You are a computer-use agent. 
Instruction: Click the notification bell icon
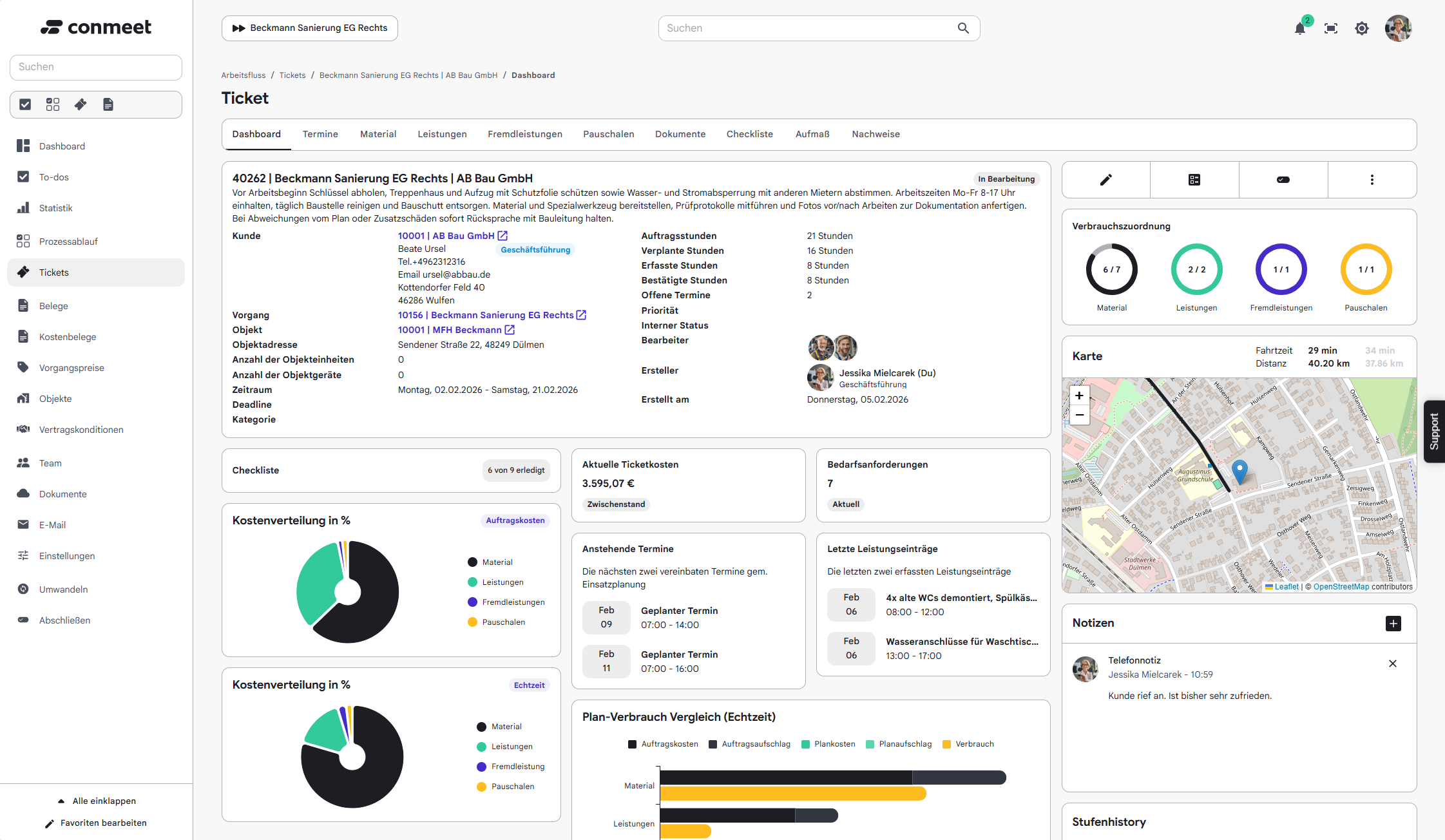pyautogui.click(x=1300, y=28)
